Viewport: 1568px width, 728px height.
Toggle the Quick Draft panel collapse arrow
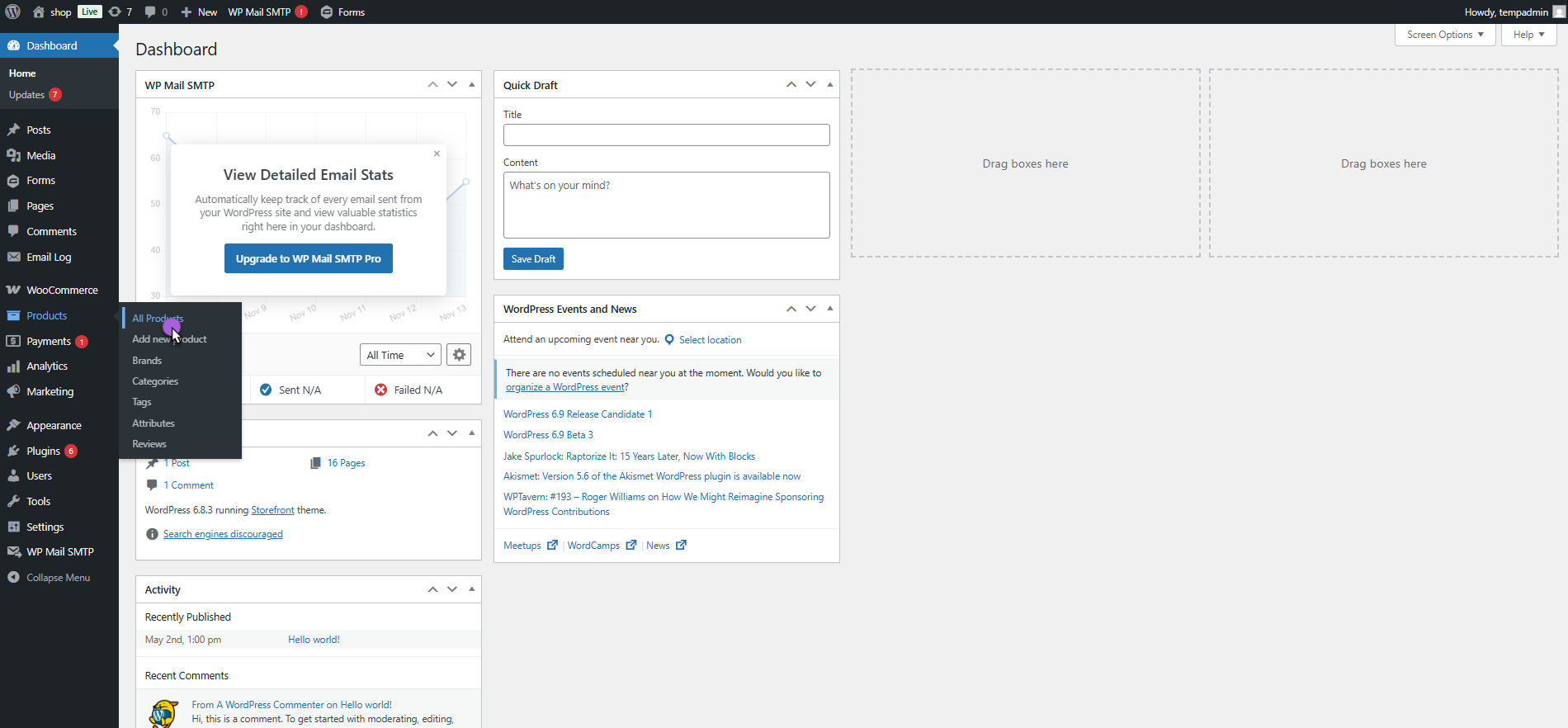point(830,85)
